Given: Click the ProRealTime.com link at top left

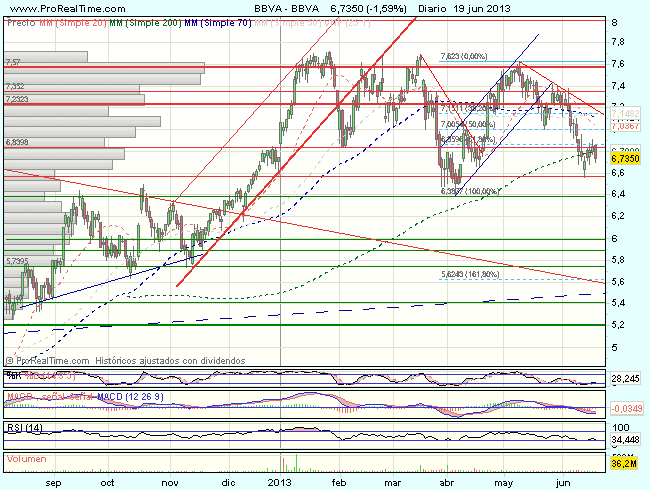Looking at the screenshot, I should tap(41, 7).
